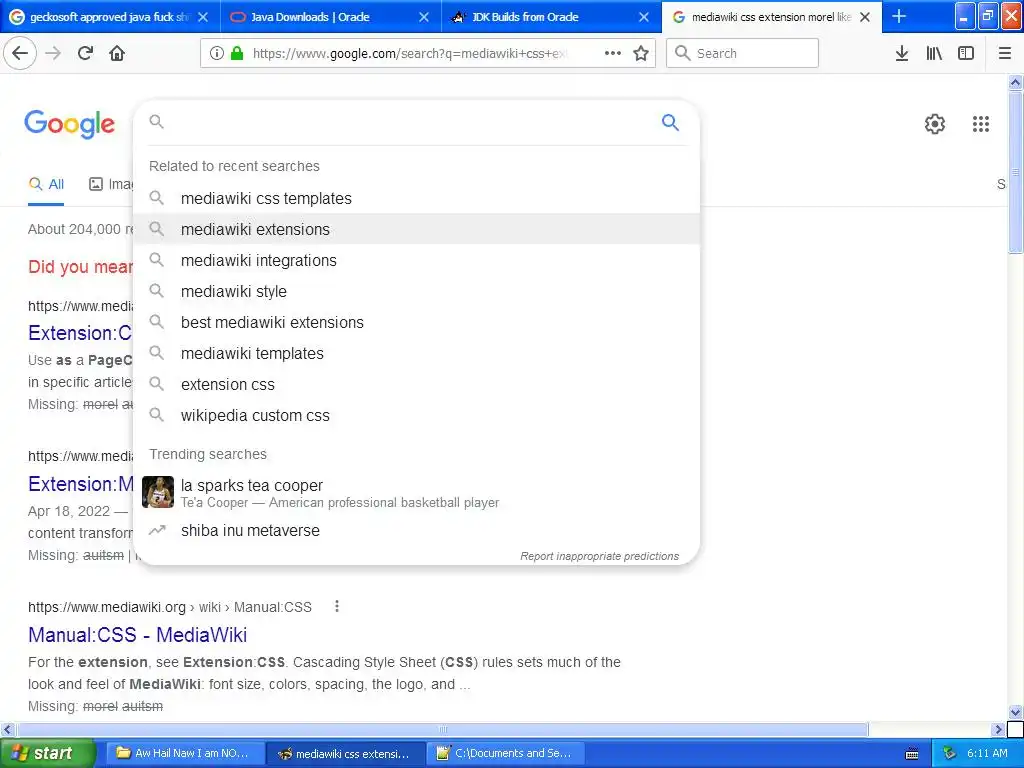Click the vertical scrollbar up arrow
The height and width of the screenshot is (768, 1024).
click(1015, 82)
